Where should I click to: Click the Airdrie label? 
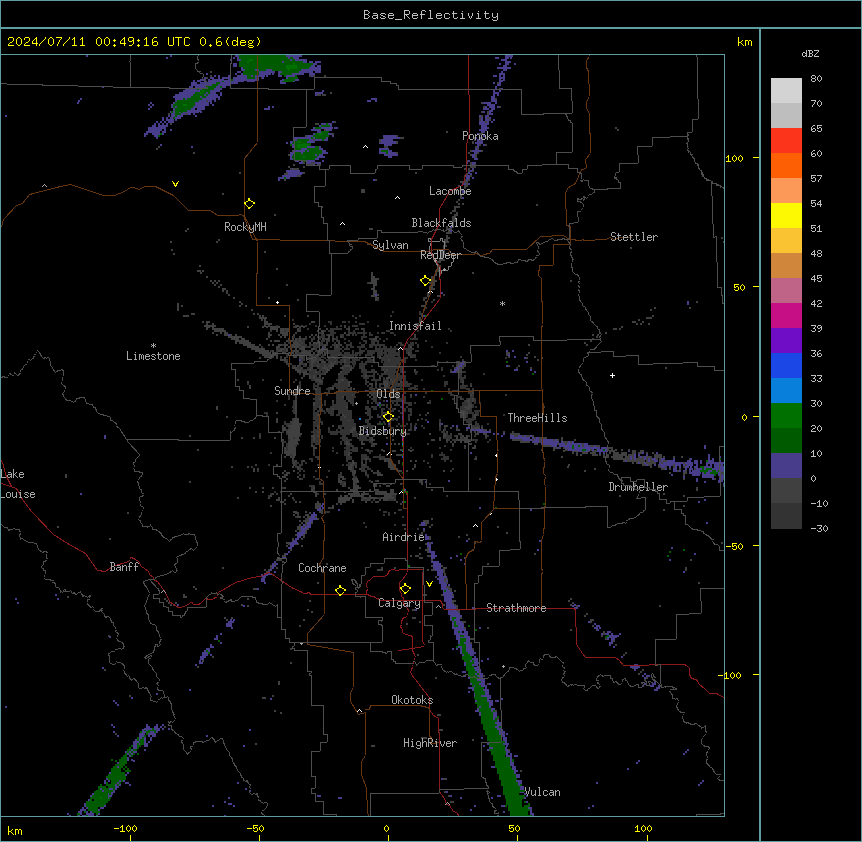click(x=404, y=537)
